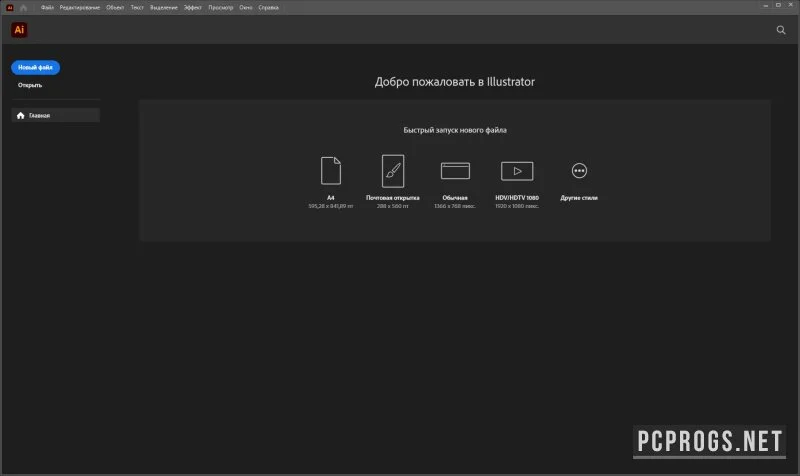800x476 pixels.
Task: Choose the Обычная web preset icon
Action: [x=455, y=171]
